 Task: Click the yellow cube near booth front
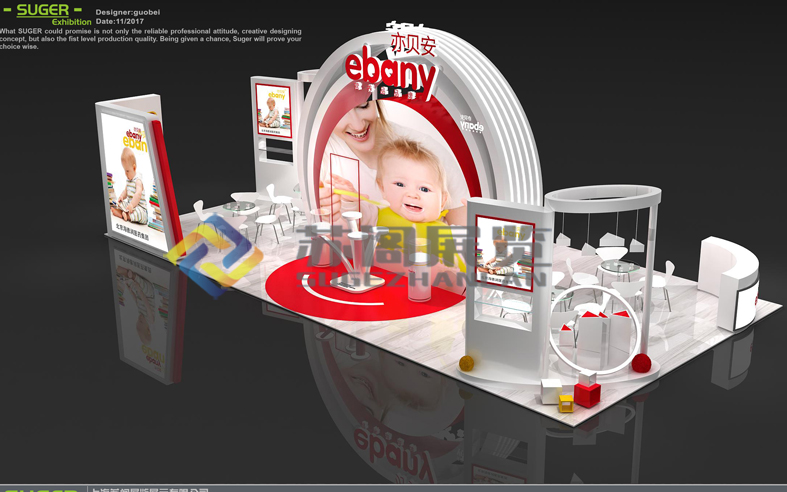(x=566, y=404)
